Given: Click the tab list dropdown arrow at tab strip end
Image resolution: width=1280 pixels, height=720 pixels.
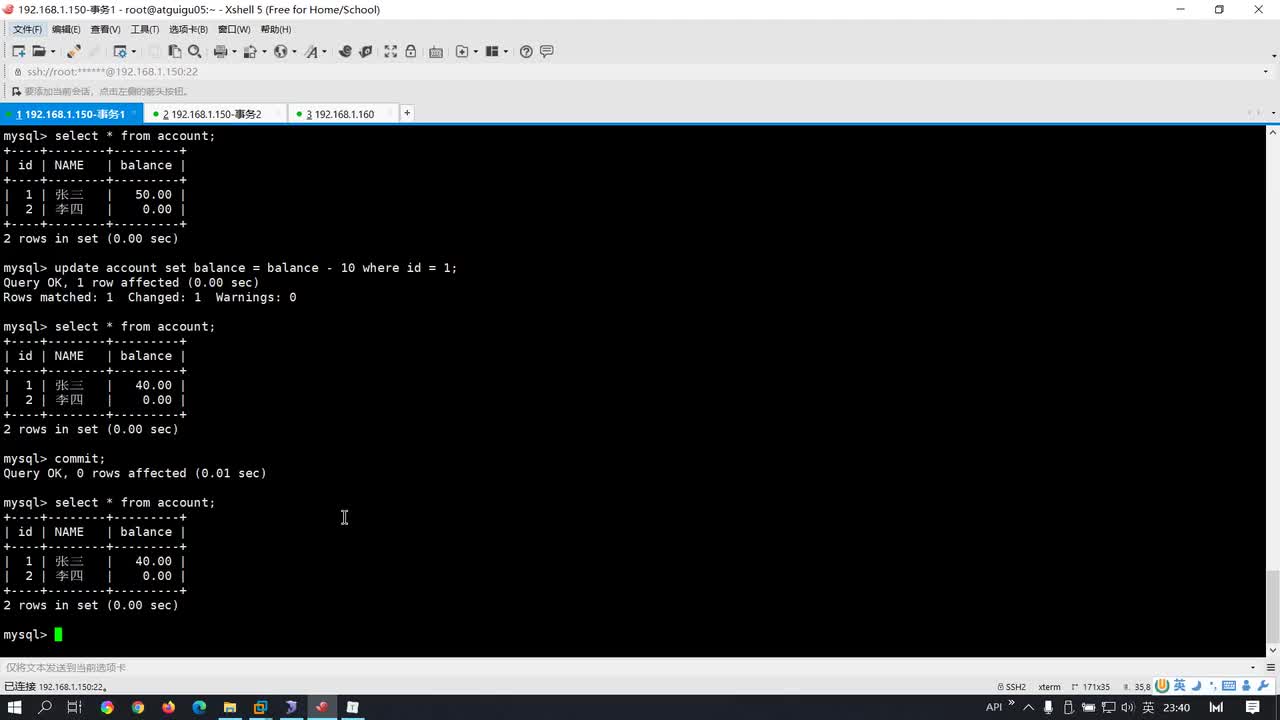Looking at the screenshot, I should 1272,114.
